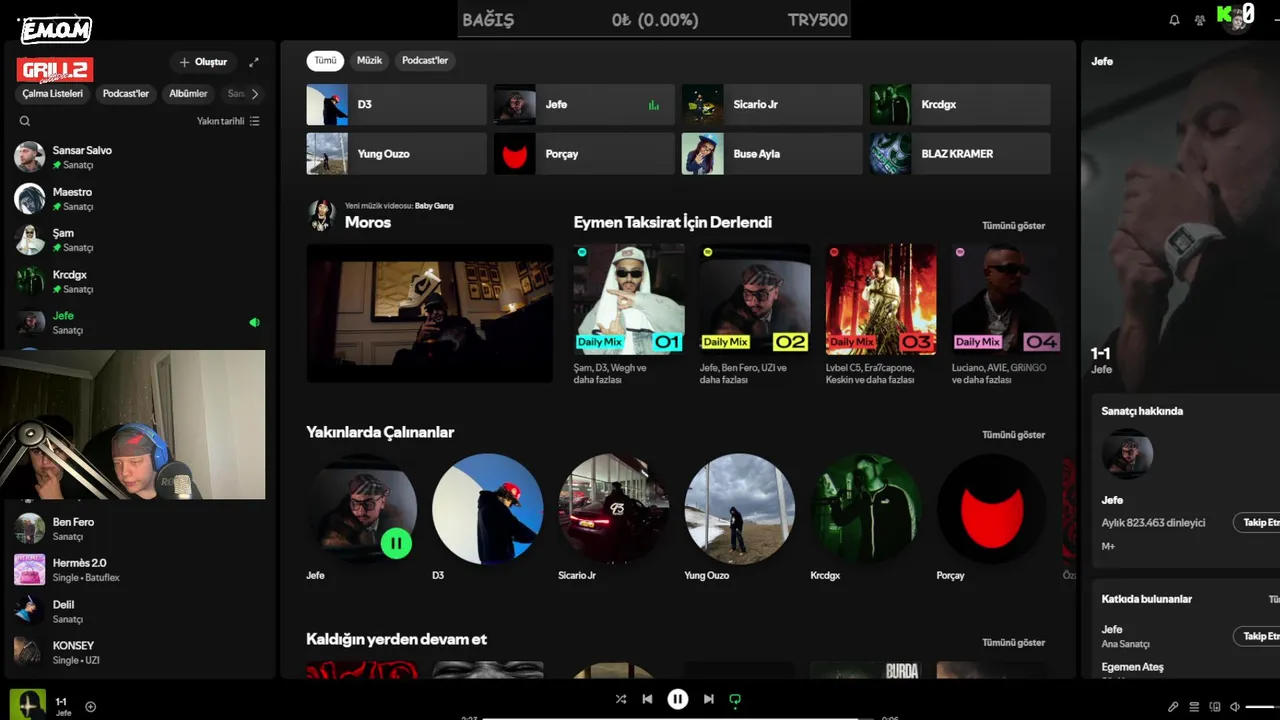
Task: Open the Porçay shortcut tile
Action: 584,154
